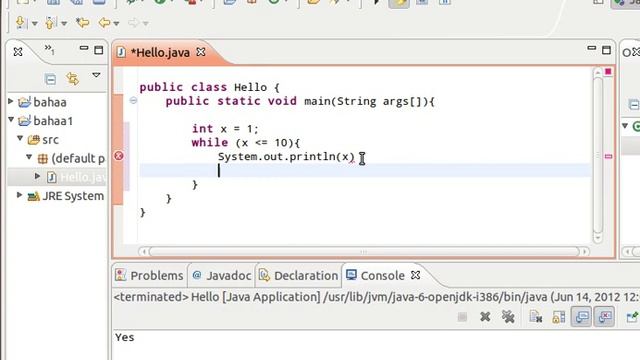Clear Console icon
This screenshot has width=640, height=360.
[536, 317]
